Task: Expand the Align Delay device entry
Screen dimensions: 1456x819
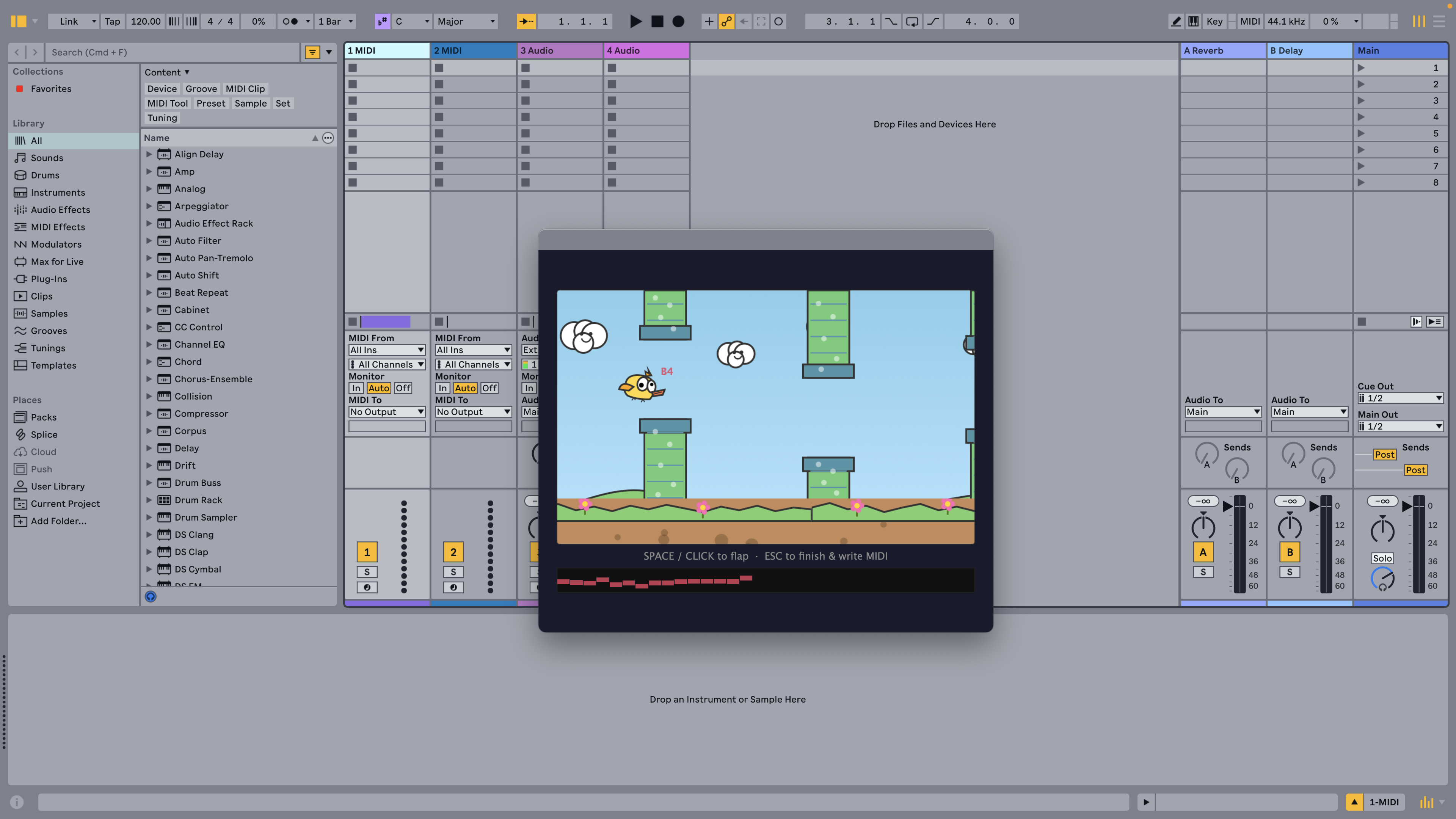Action: (x=149, y=154)
